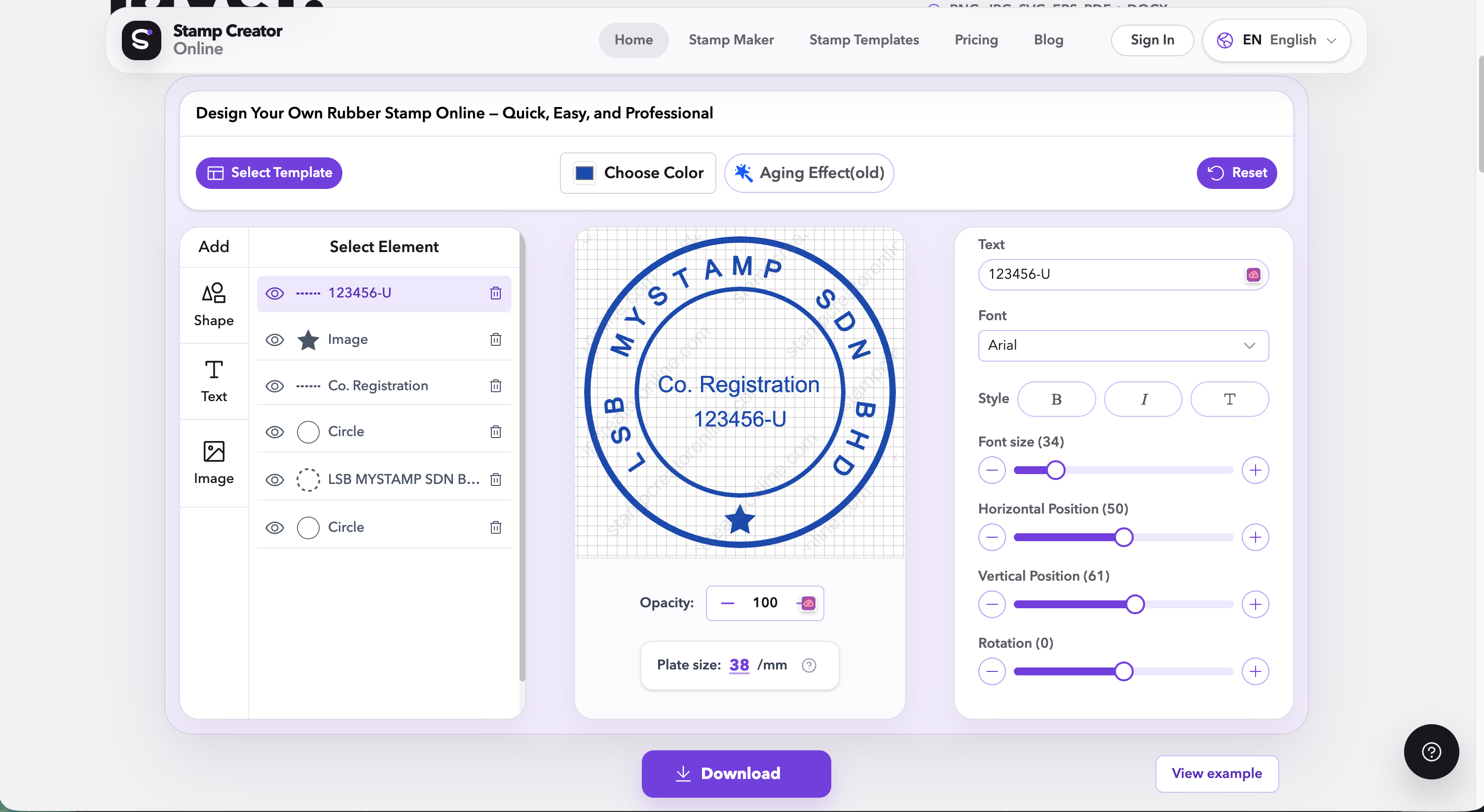Toggle visibility of the last Circle

tap(275, 527)
